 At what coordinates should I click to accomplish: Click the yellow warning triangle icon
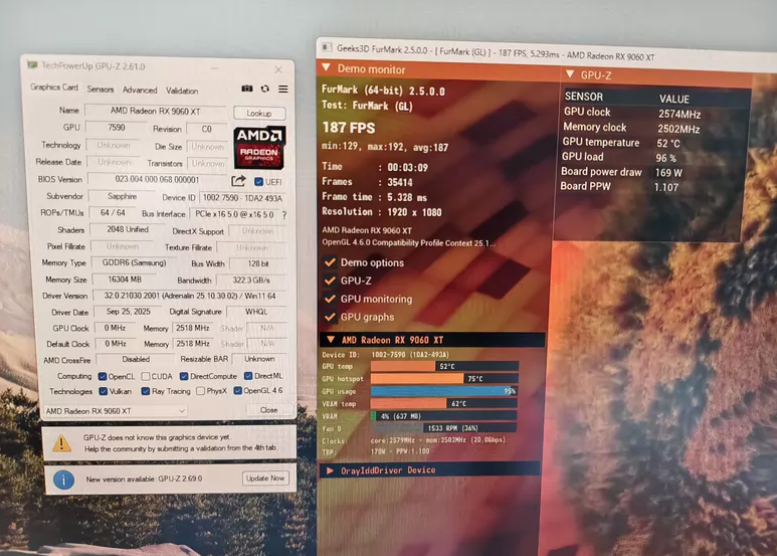tap(61, 443)
